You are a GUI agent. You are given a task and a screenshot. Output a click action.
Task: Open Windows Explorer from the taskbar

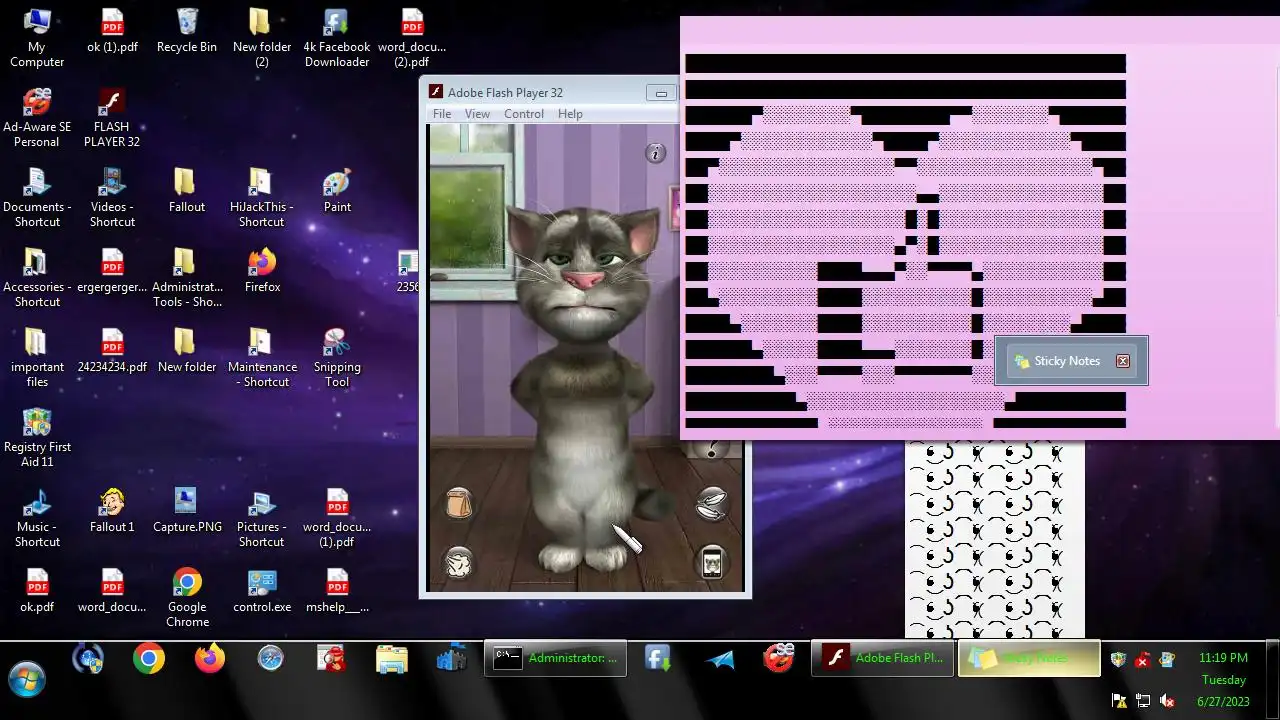(x=392, y=658)
